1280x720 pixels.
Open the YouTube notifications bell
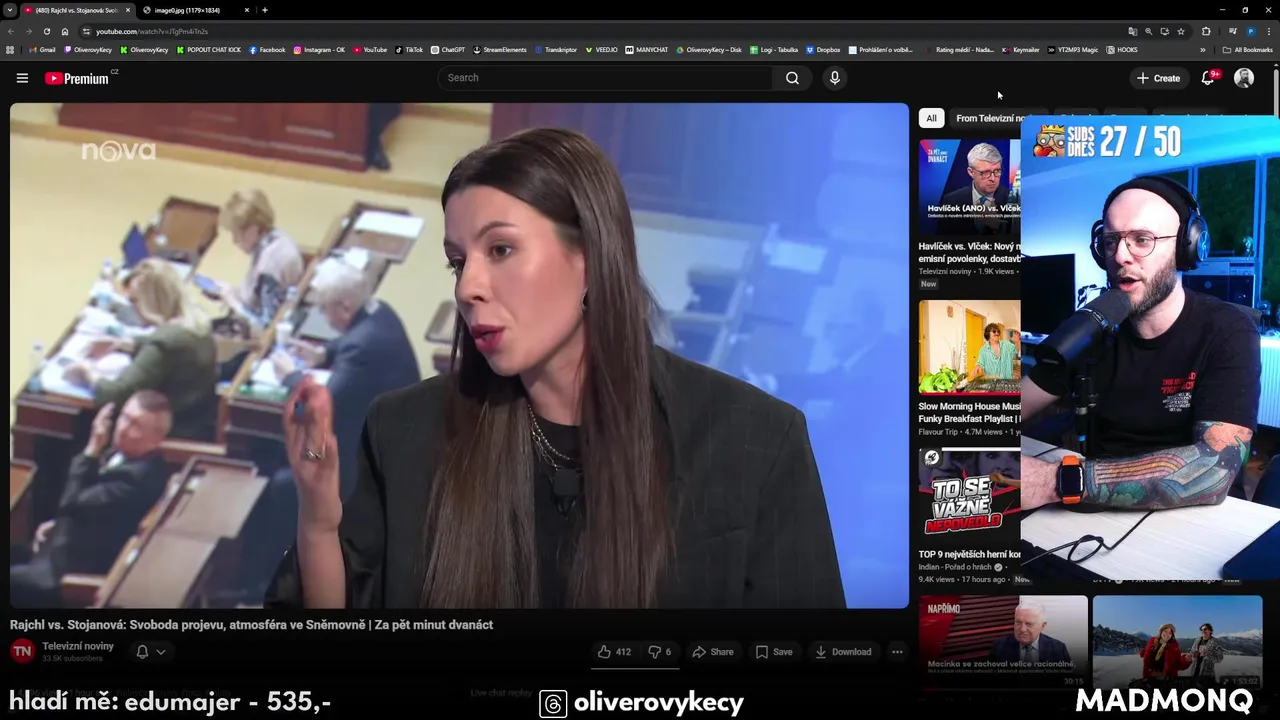[1208, 78]
